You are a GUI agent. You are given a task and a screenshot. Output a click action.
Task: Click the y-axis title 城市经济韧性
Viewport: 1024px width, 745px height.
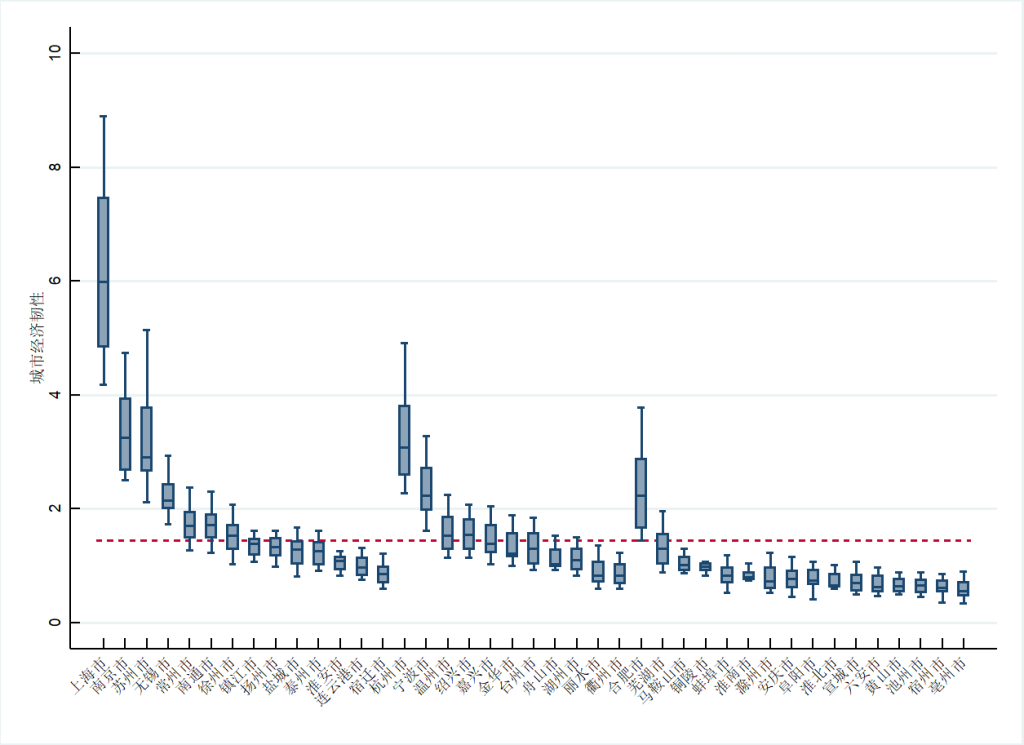click(x=37, y=338)
